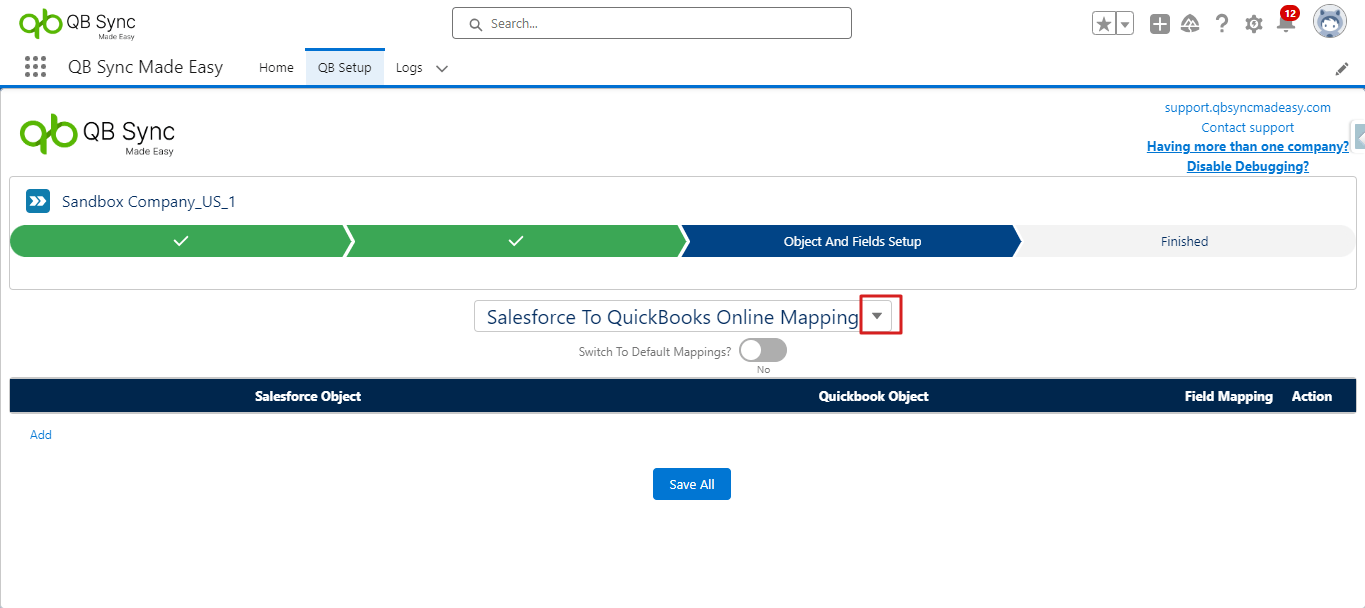Viewport: 1365px width, 608px height.
Task: Click the pencil edit navigation icon
Action: 1342,69
